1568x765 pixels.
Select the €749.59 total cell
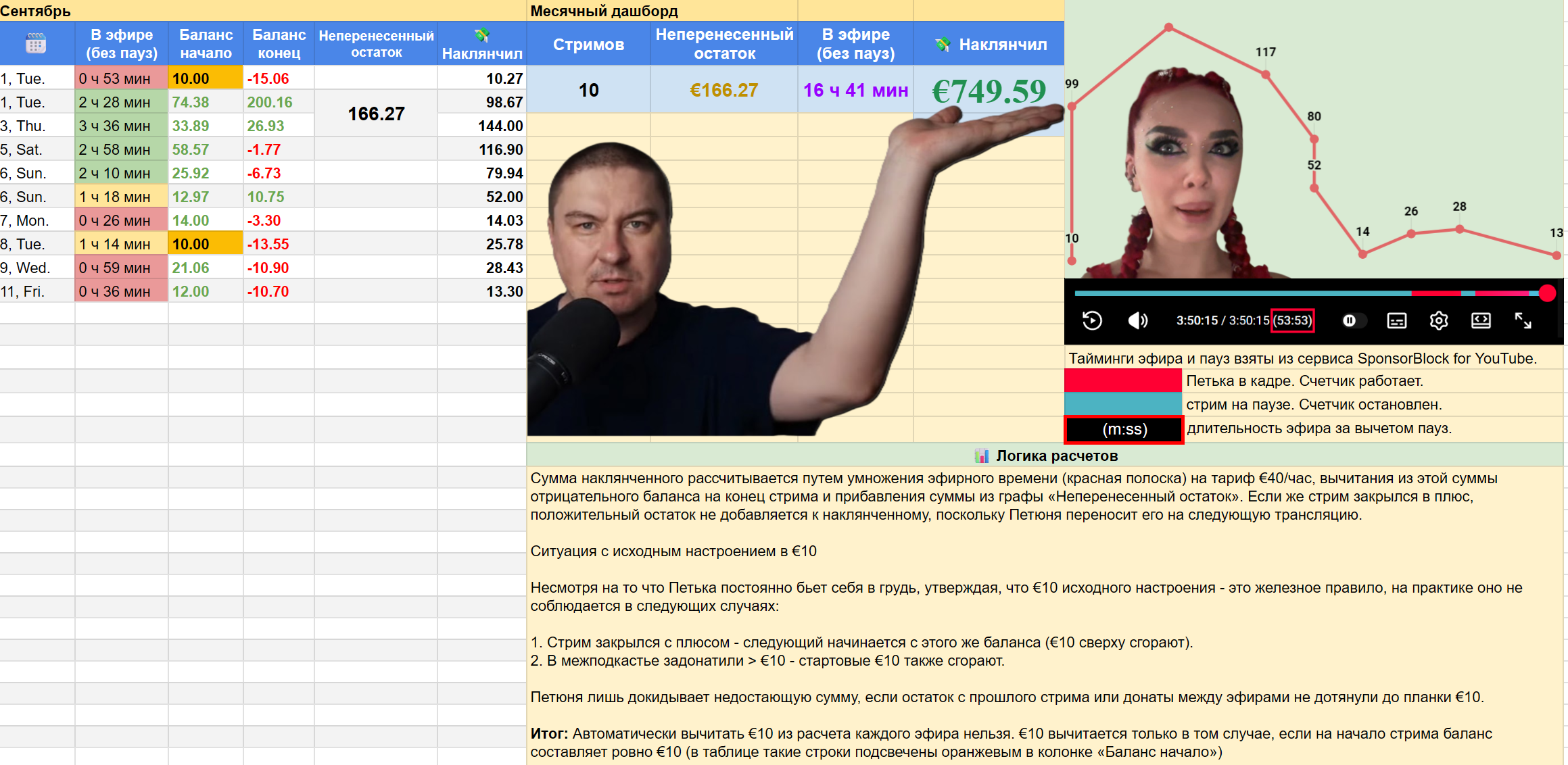click(x=989, y=90)
